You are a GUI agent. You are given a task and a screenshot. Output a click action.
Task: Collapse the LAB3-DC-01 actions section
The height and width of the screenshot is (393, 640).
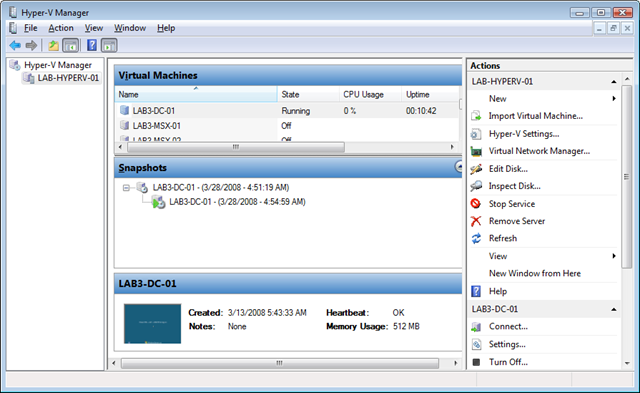click(x=613, y=309)
